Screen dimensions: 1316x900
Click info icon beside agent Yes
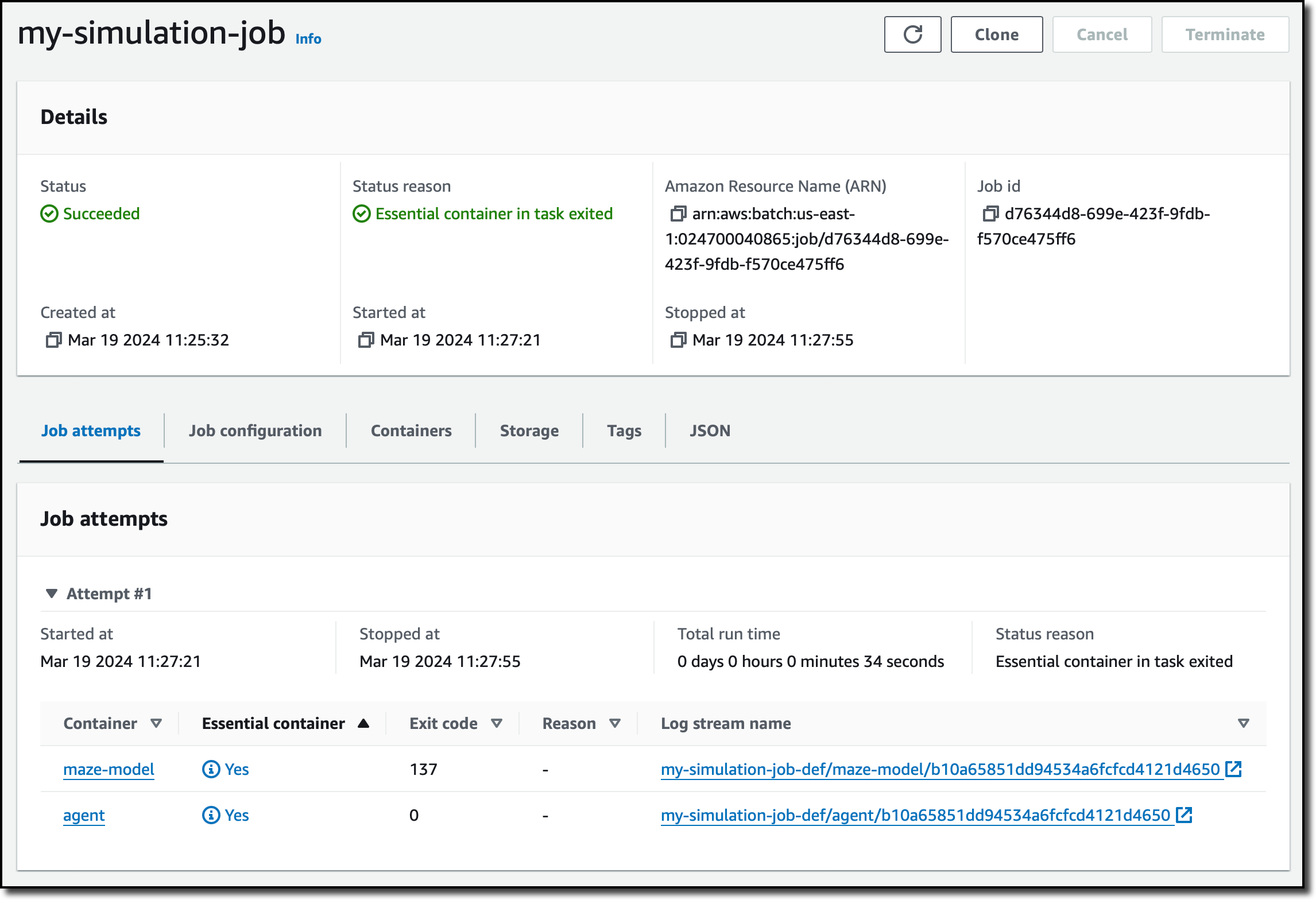tap(211, 815)
